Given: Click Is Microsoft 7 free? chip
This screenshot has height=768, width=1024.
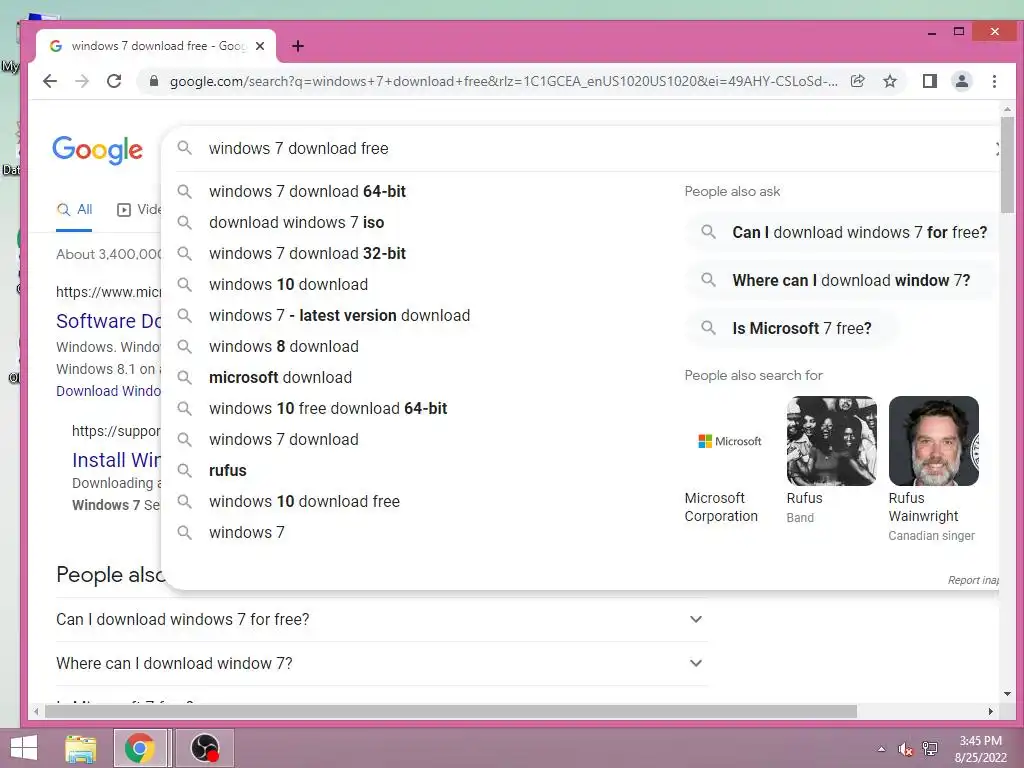Looking at the screenshot, I should [792, 328].
